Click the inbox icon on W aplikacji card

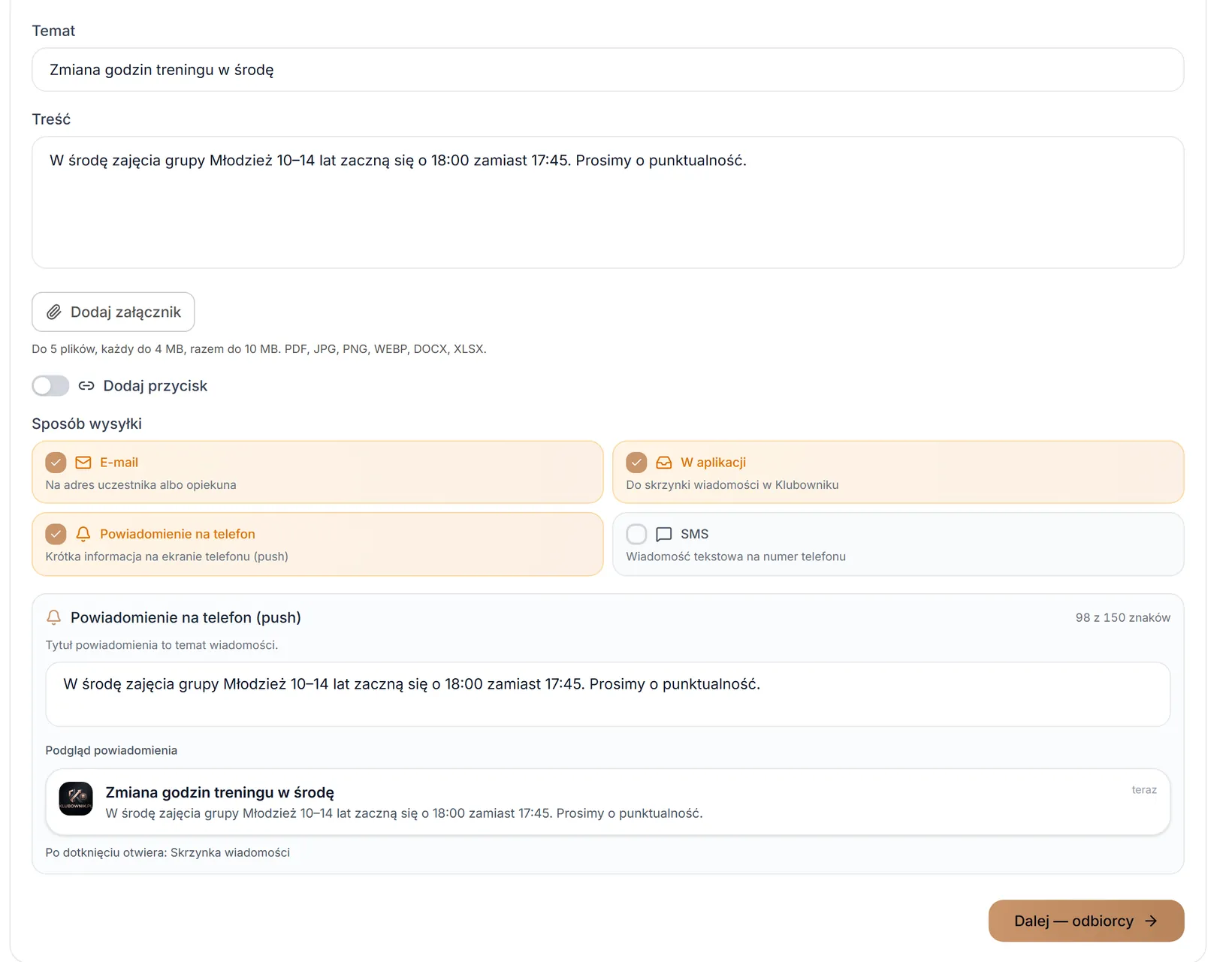point(664,463)
